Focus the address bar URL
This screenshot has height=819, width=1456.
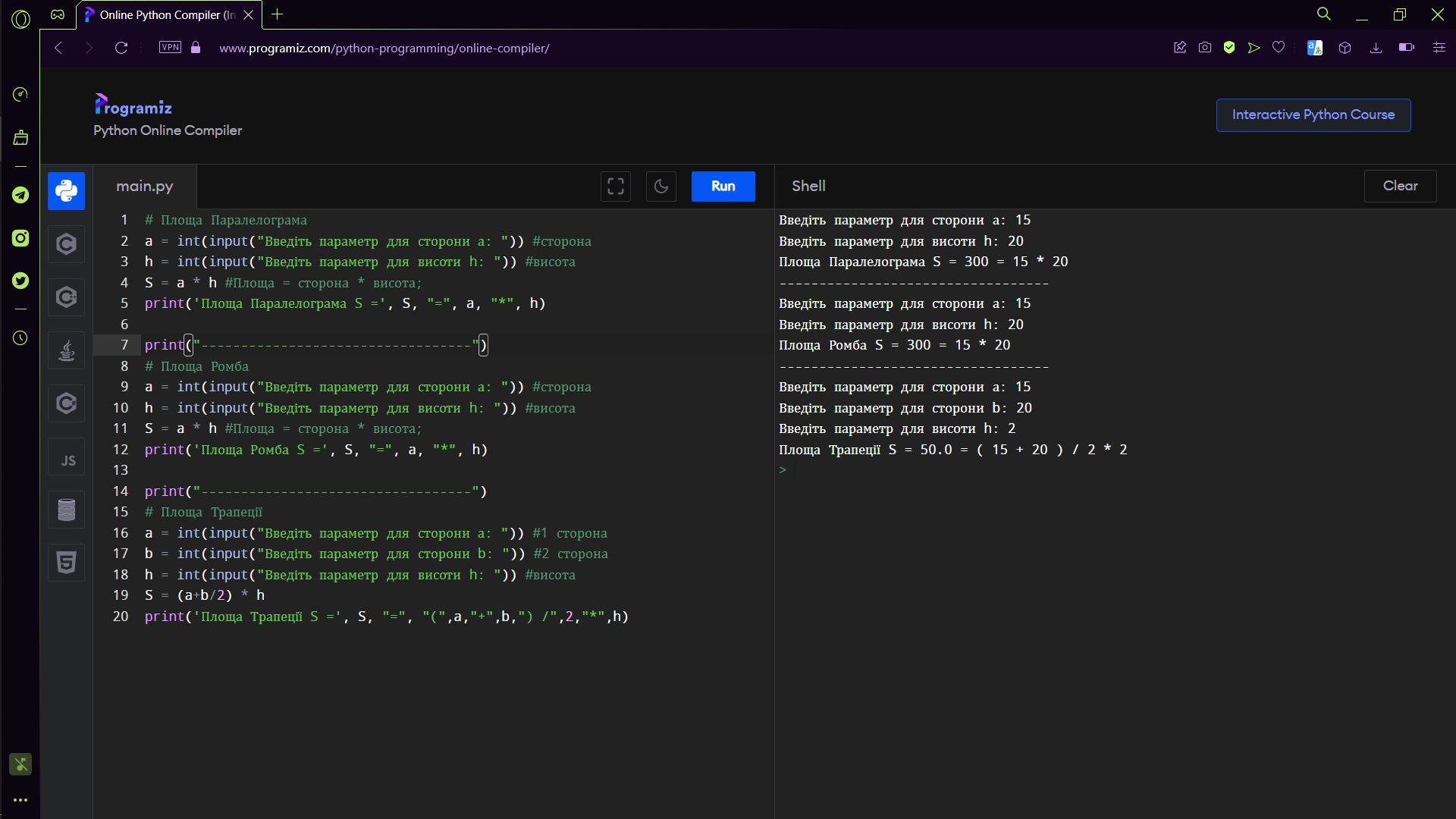(384, 48)
